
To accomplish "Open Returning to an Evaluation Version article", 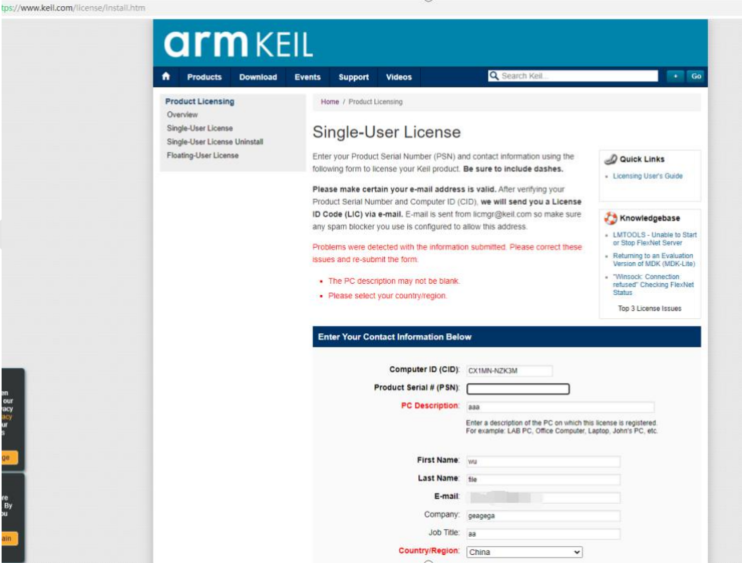I will (x=654, y=260).
